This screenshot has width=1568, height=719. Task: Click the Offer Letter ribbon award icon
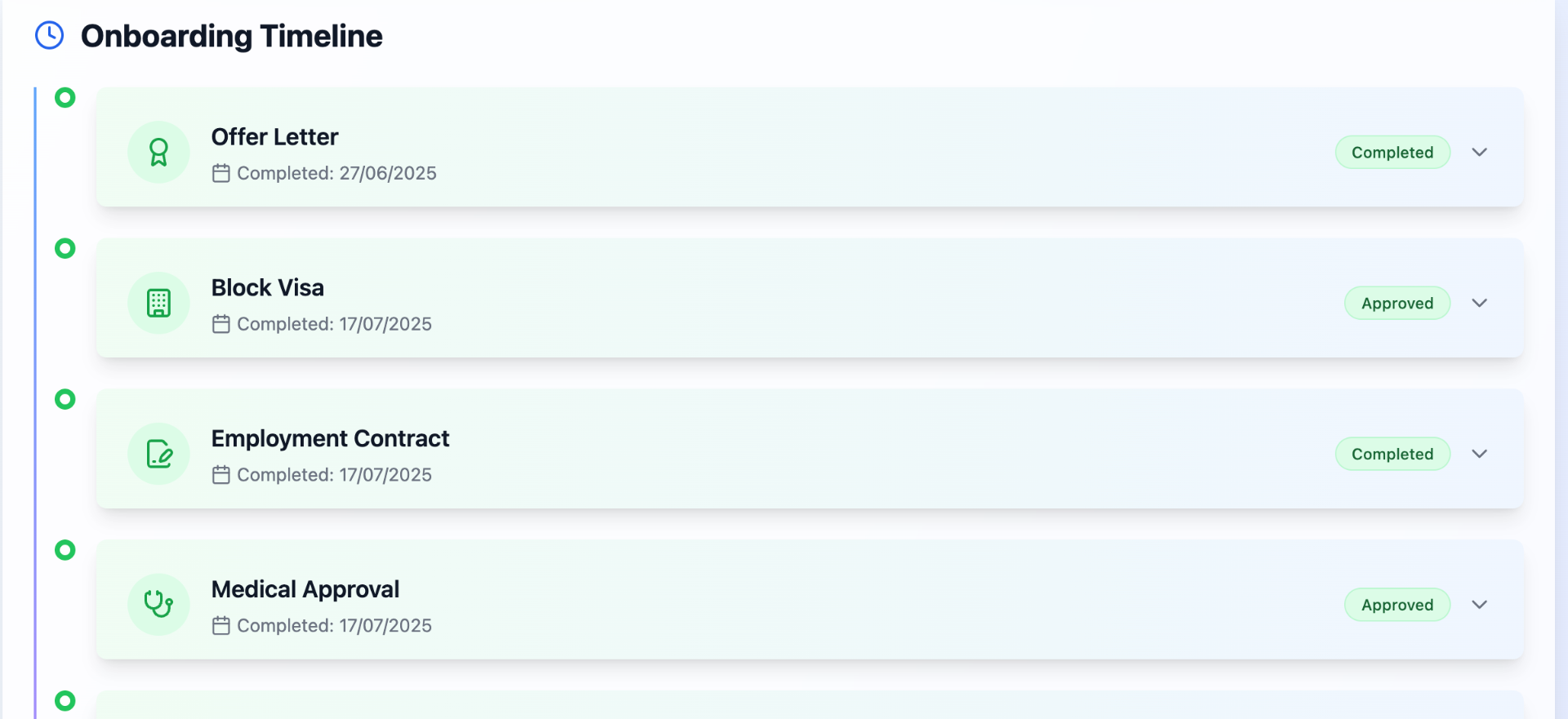tap(158, 153)
